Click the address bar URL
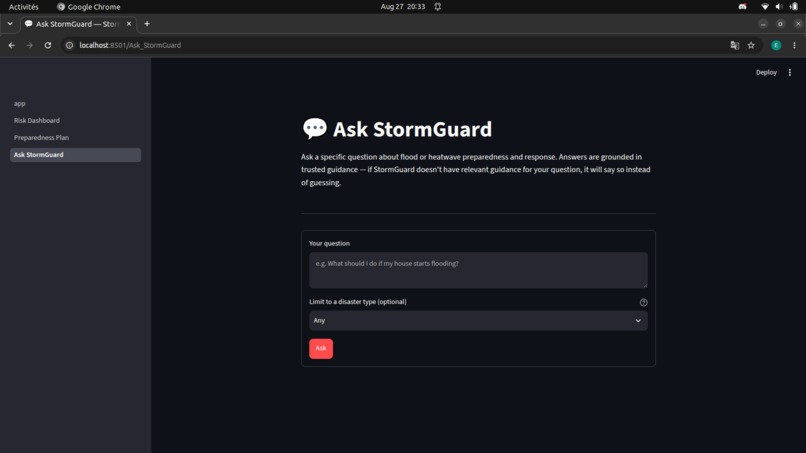Screen dimensions: 806x453 (130, 45)
